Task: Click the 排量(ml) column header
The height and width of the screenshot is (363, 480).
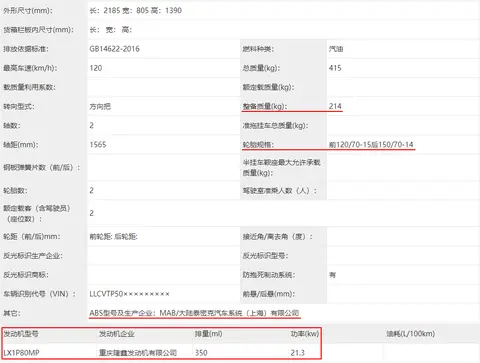Action: point(209,334)
